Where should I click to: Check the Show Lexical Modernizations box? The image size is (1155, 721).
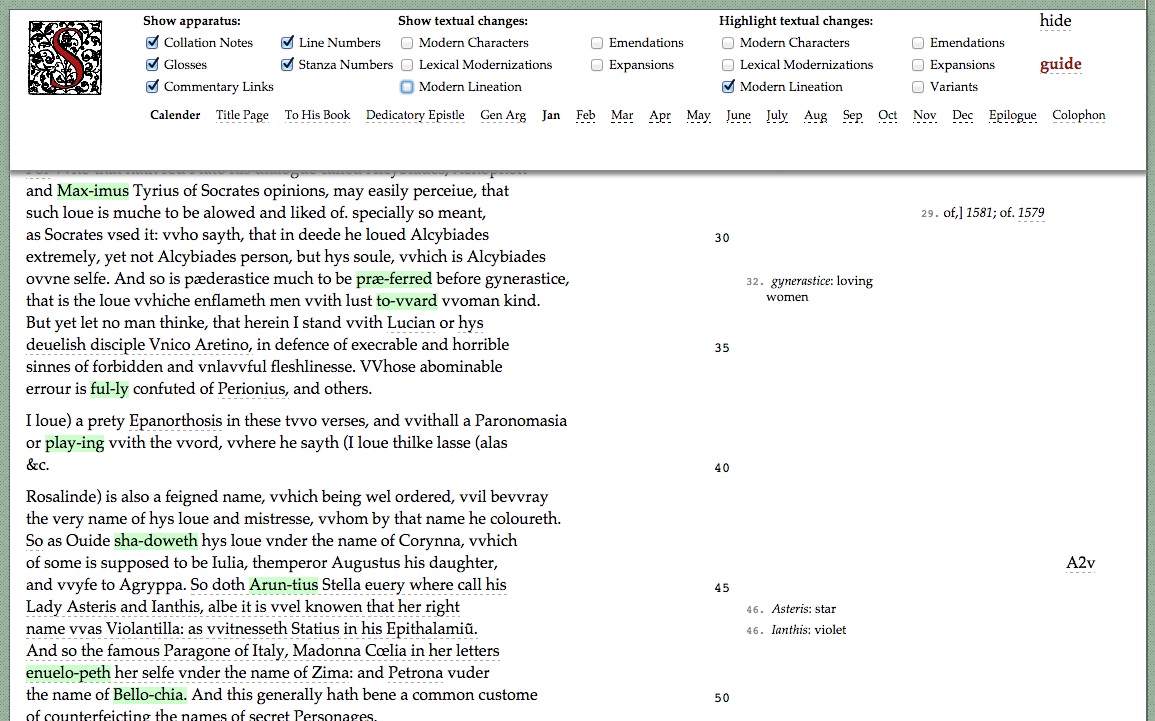[x=408, y=65]
